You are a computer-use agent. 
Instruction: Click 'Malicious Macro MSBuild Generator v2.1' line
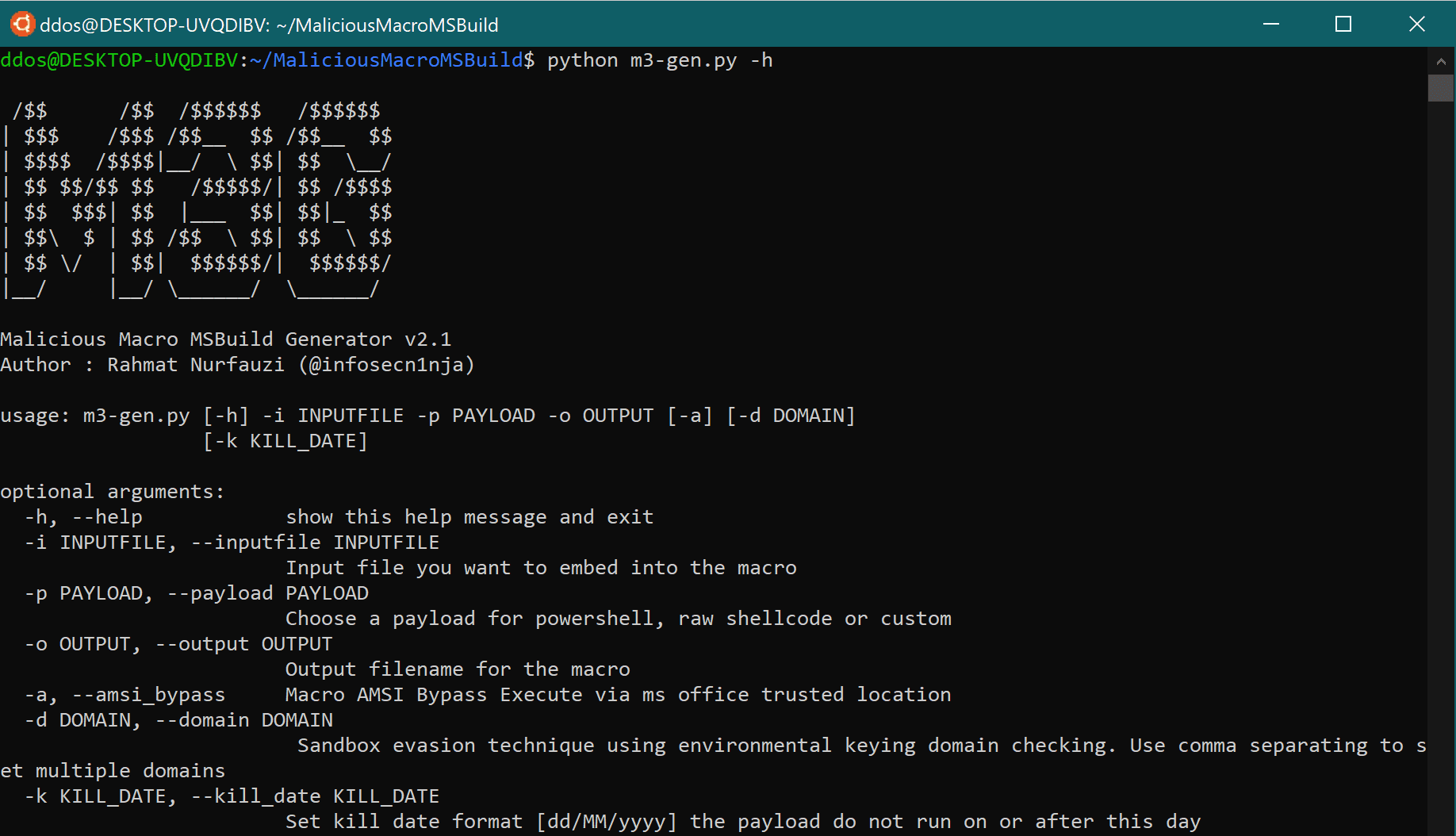pyautogui.click(x=226, y=339)
